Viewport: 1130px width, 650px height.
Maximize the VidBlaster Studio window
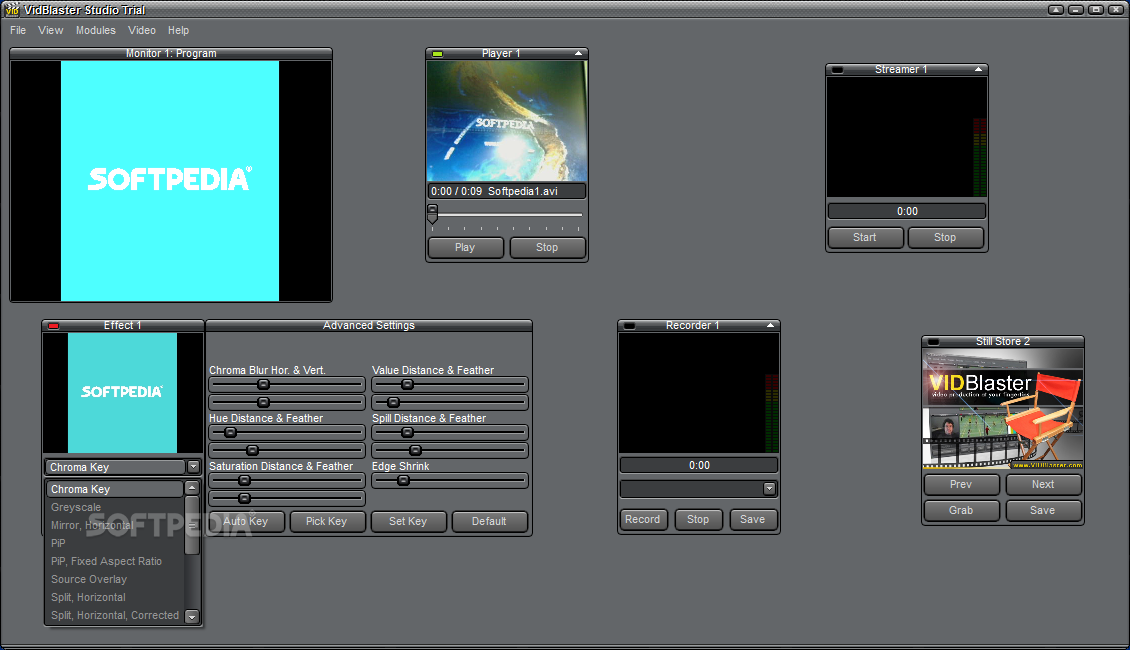pyautogui.click(x=1096, y=9)
